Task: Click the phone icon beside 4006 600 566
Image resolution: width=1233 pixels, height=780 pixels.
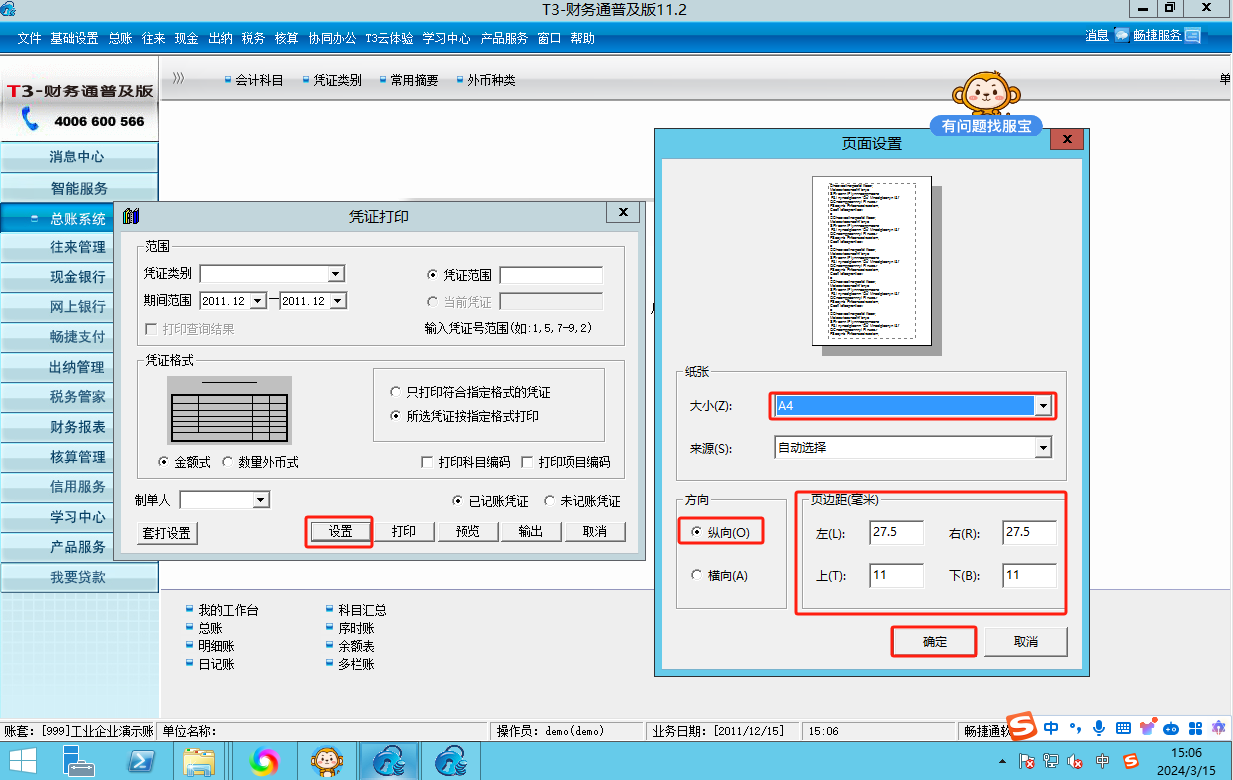Action: point(31,120)
